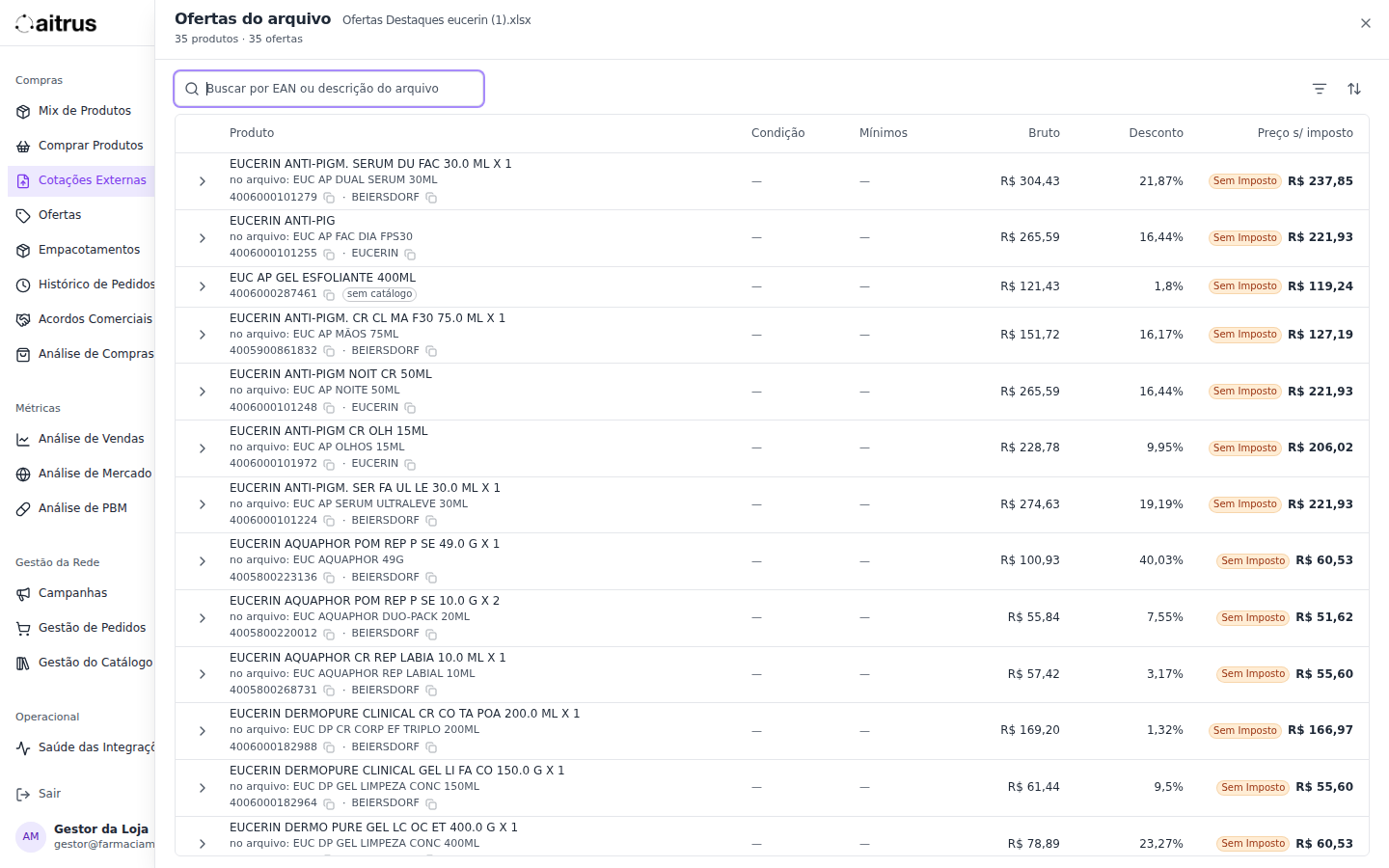Expand the AQUAPHOR POM REP 49.0 G row

[x=203, y=561]
